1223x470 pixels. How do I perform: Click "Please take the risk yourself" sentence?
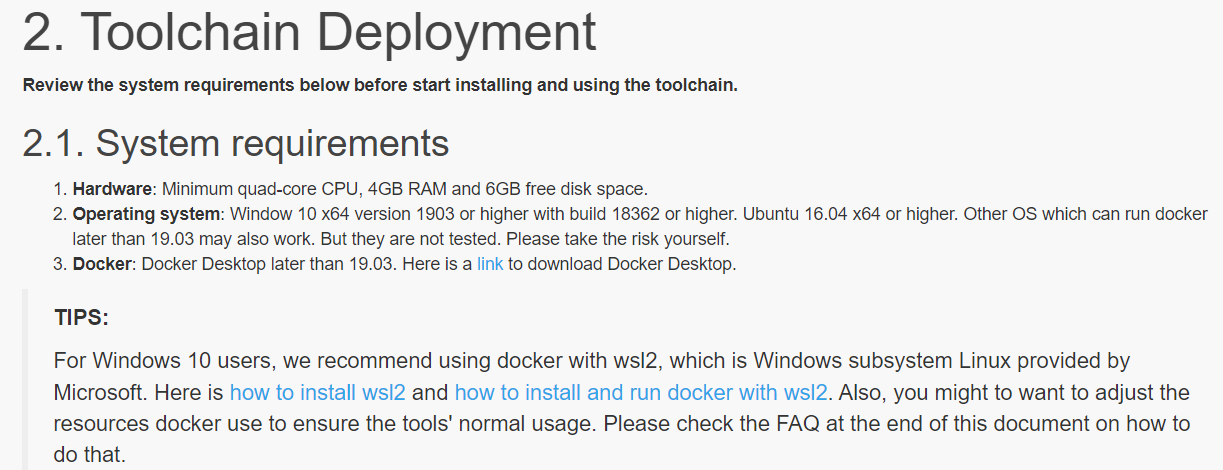tap(615, 240)
